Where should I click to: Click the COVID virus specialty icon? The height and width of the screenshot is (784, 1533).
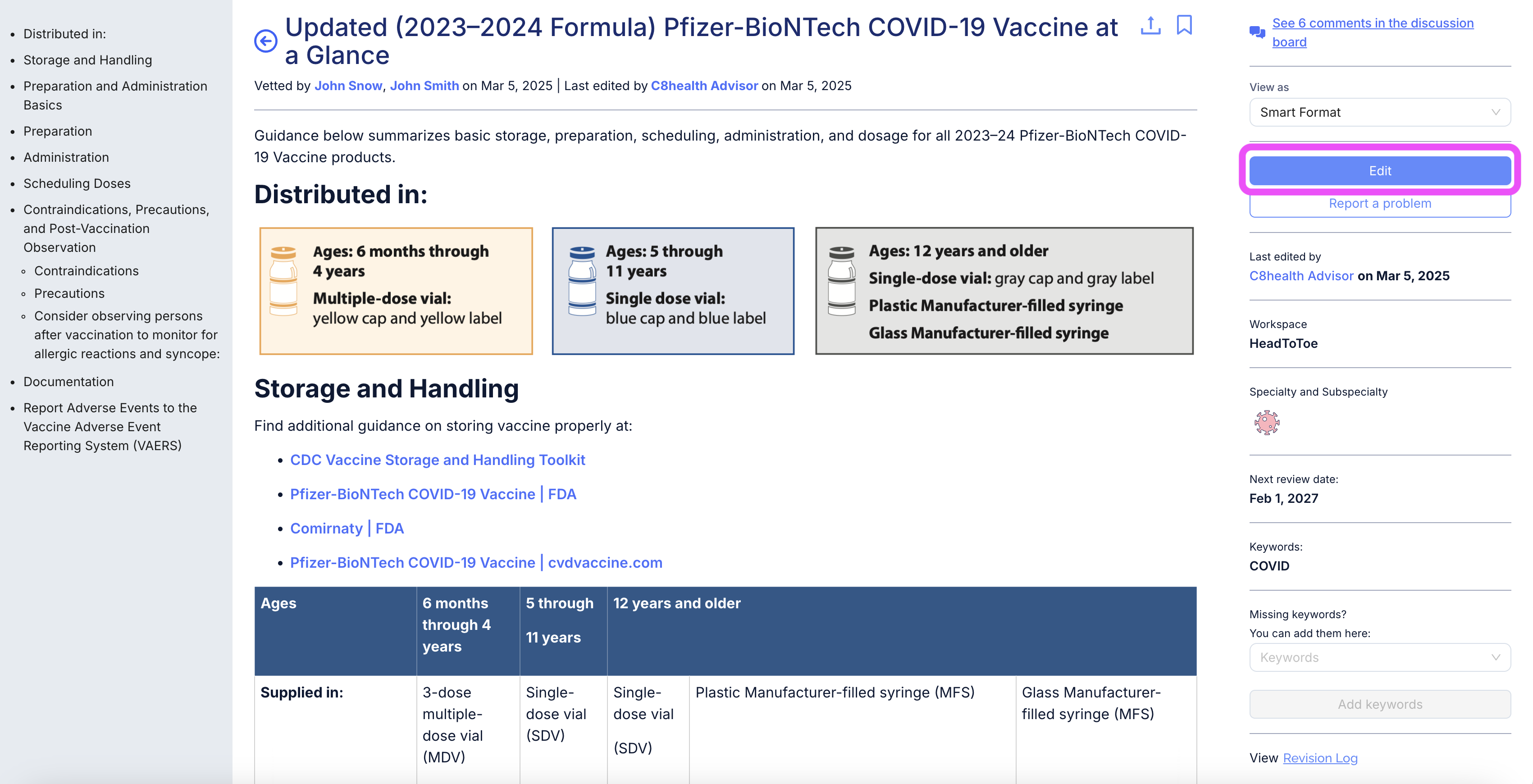[1266, 422]
